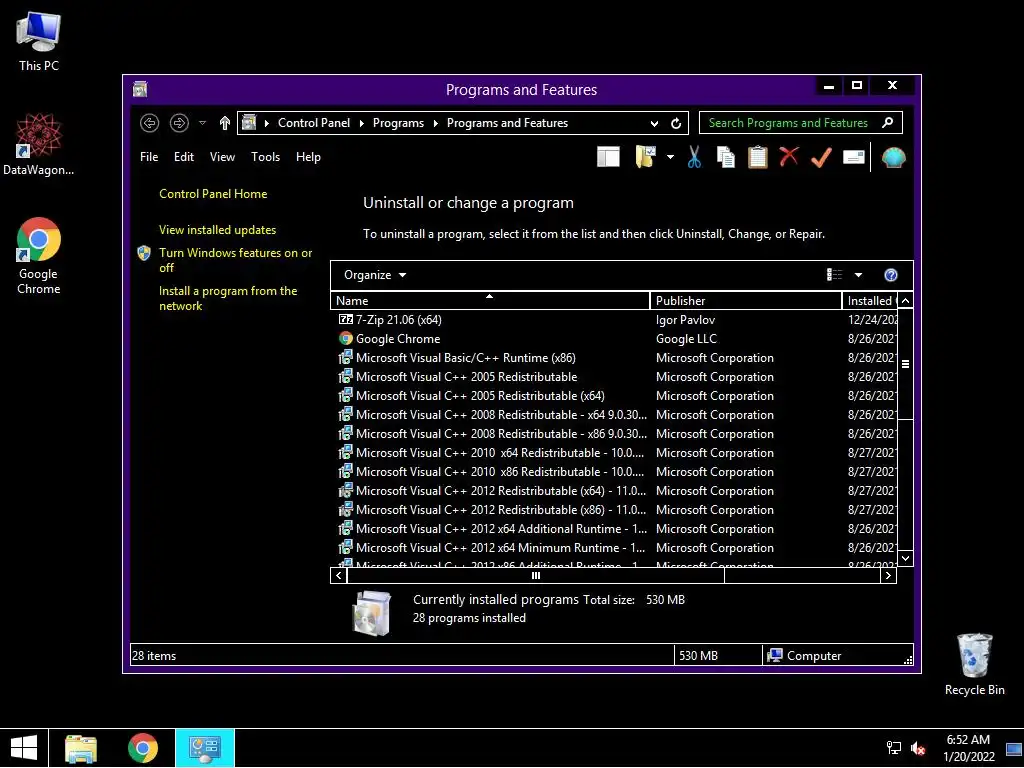Click the Control Panel breadcrumb
Image resolution: width=1024 pixels, height=768 pixels.
(x=313, y=123)
